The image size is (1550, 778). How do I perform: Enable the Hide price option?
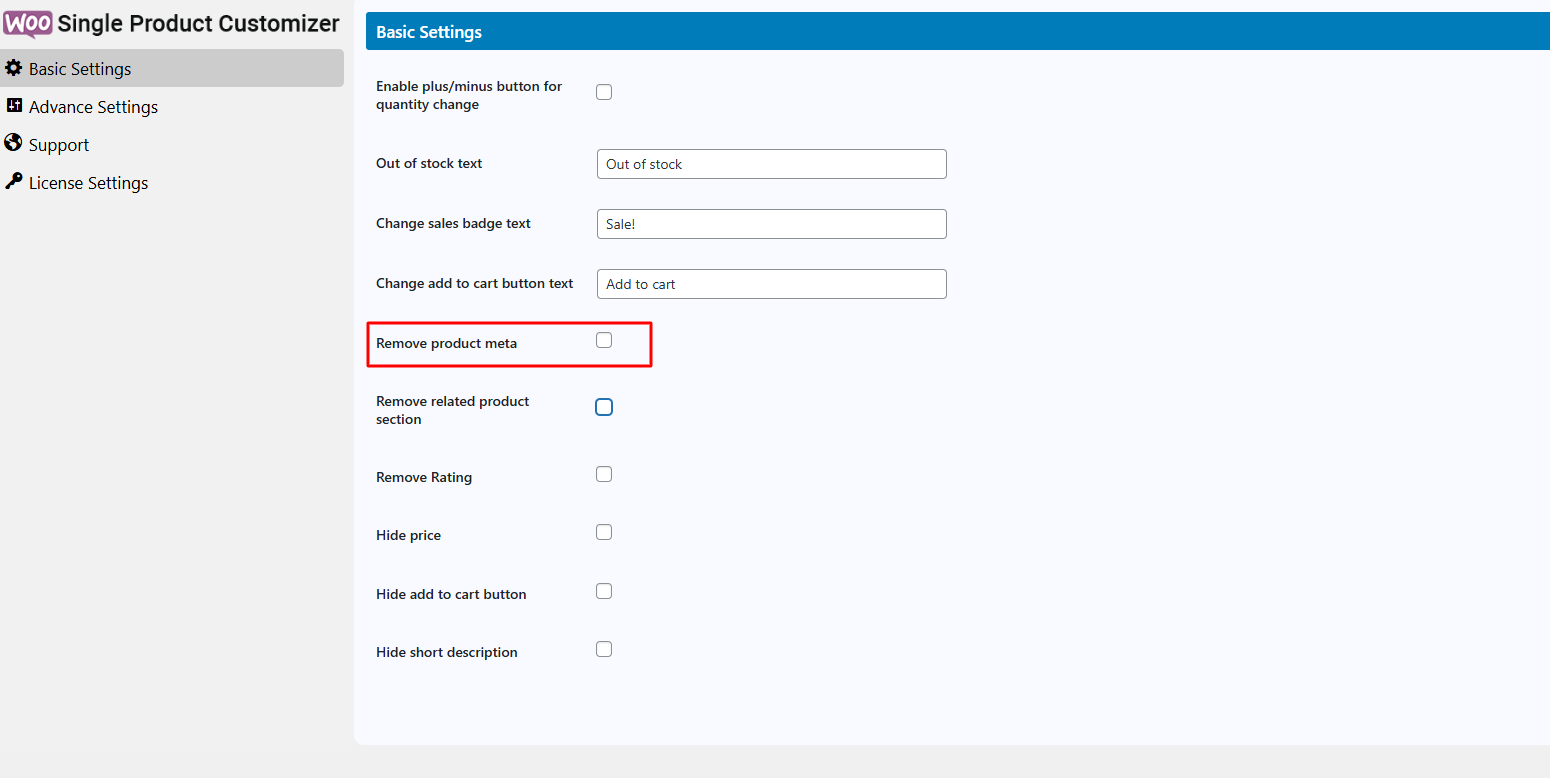tap(604, 532)
